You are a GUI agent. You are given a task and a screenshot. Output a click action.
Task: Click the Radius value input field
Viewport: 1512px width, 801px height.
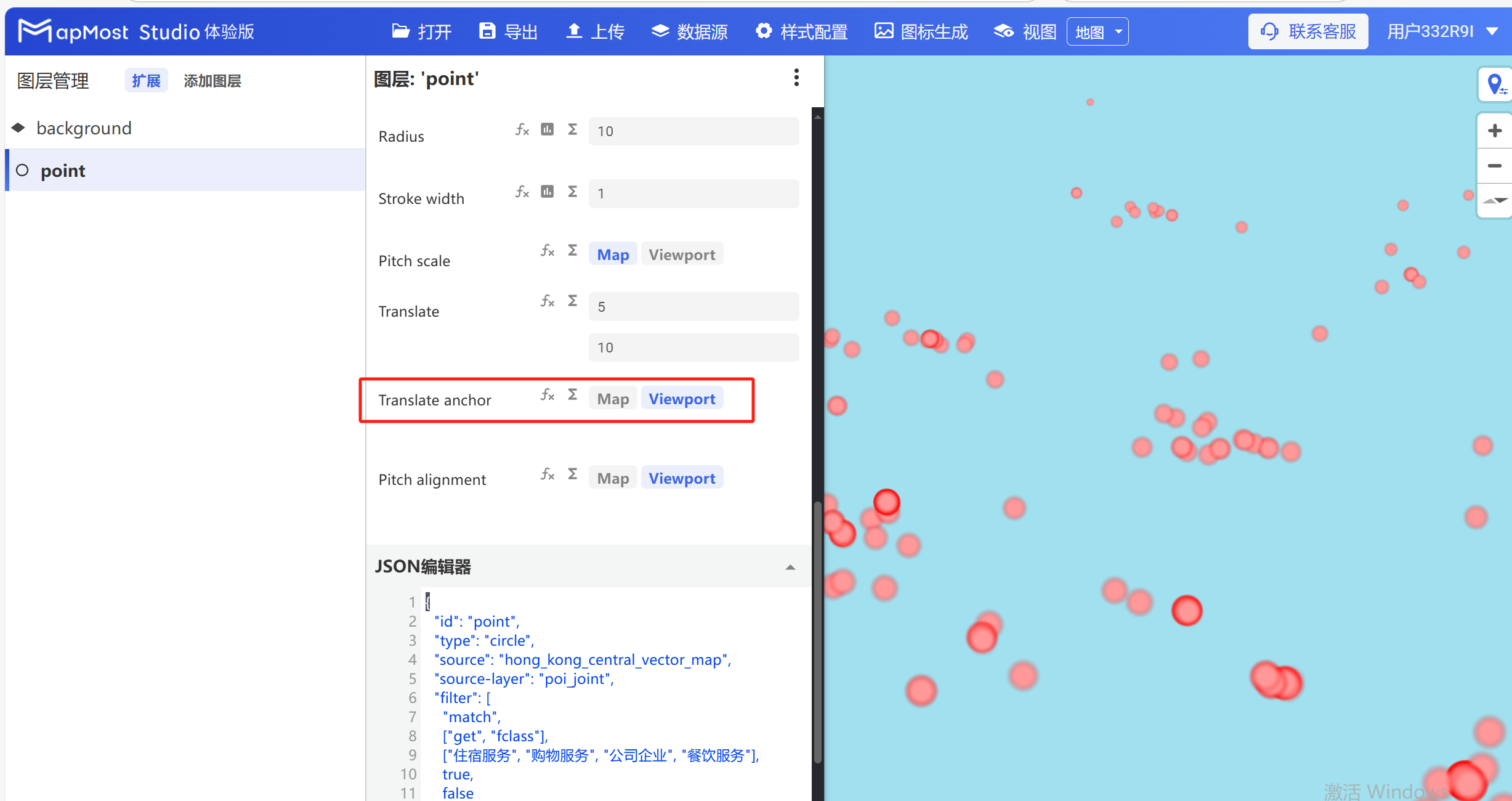693,131
